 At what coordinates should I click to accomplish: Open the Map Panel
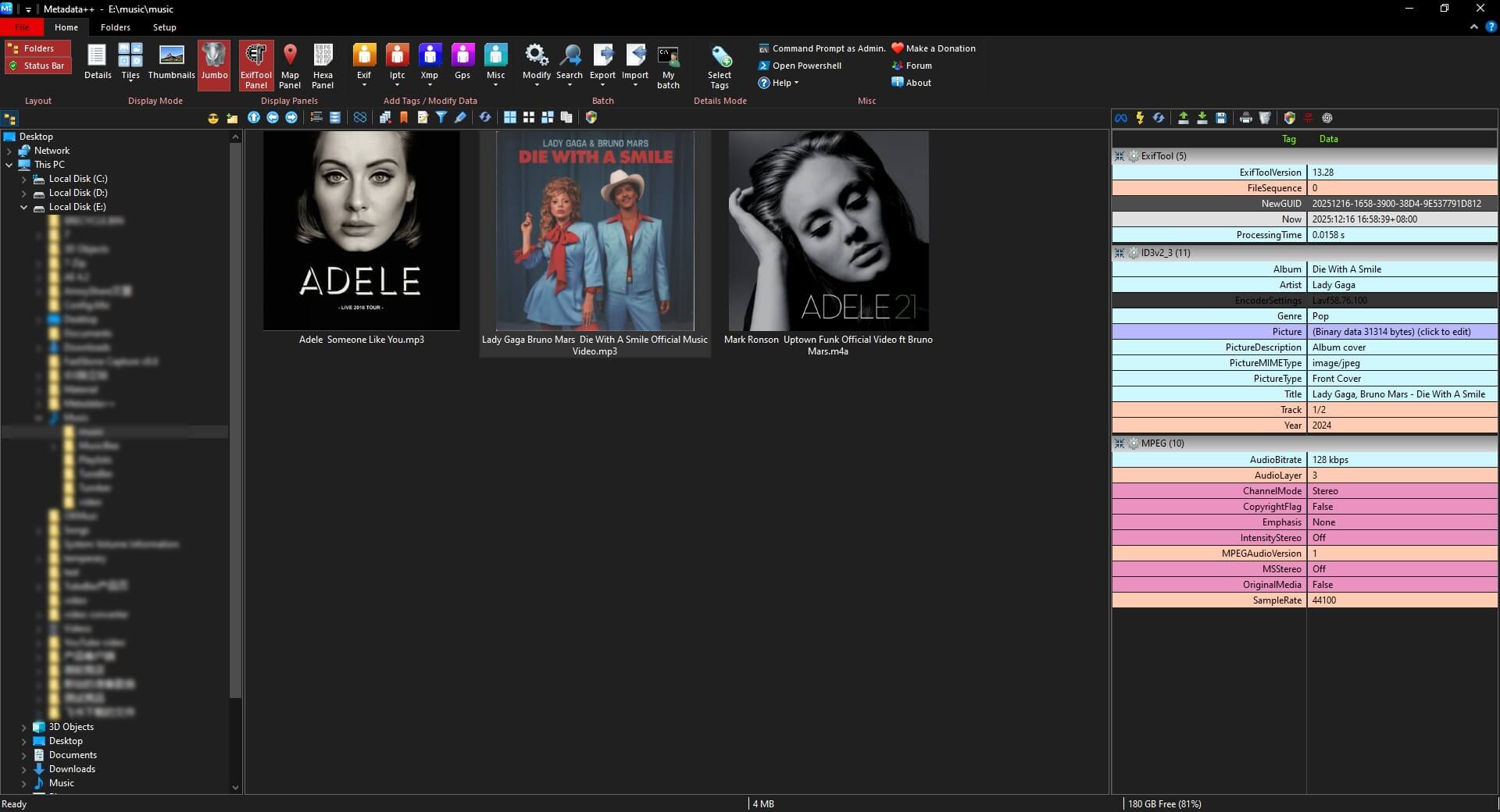[x=290, y=66]
